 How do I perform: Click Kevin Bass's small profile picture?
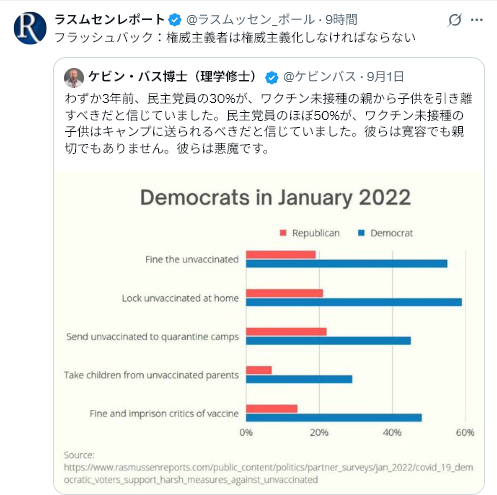[74, 78]
